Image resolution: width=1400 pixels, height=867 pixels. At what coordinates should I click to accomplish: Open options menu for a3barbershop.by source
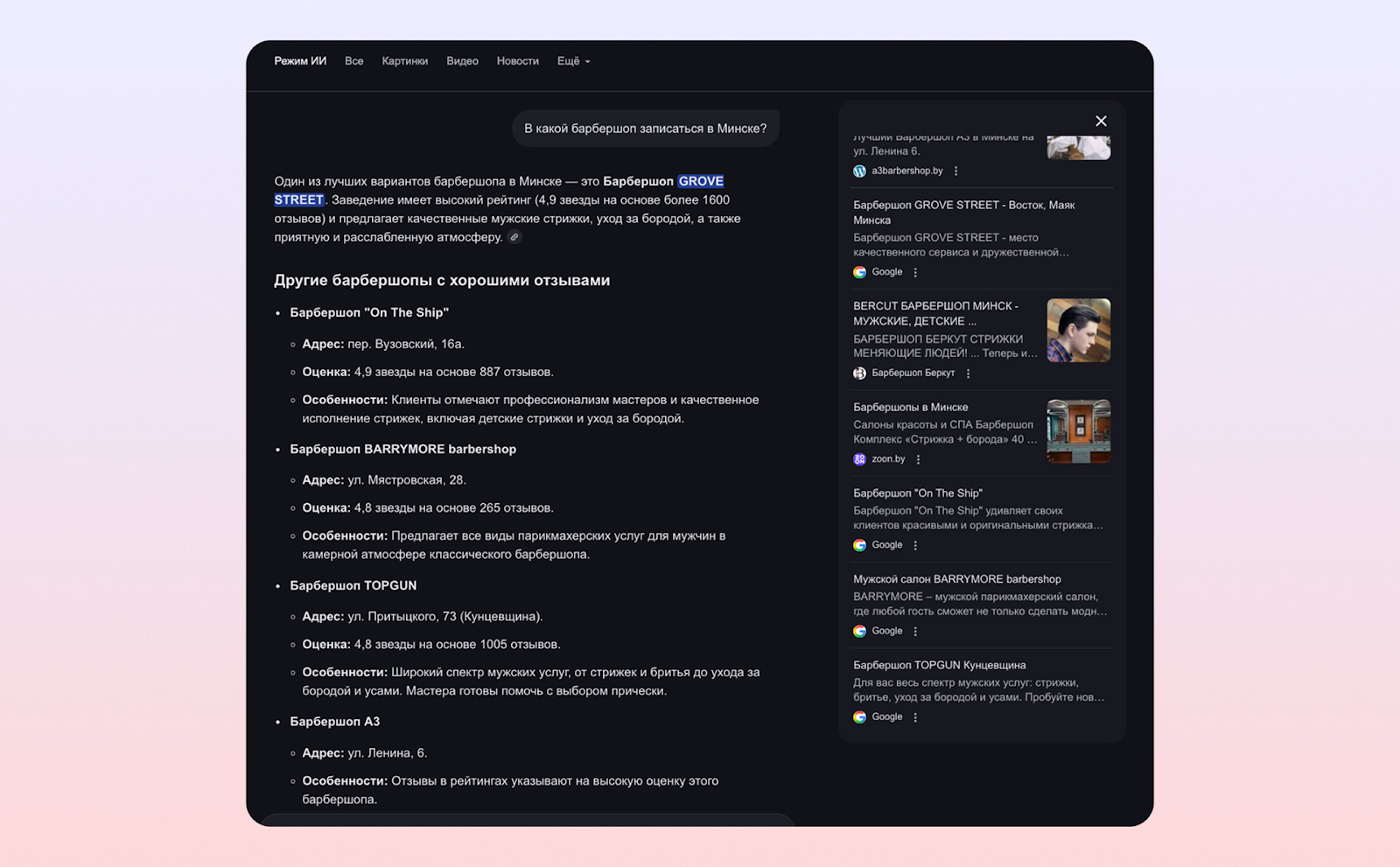pyautogui.click(x=955, y=171)
